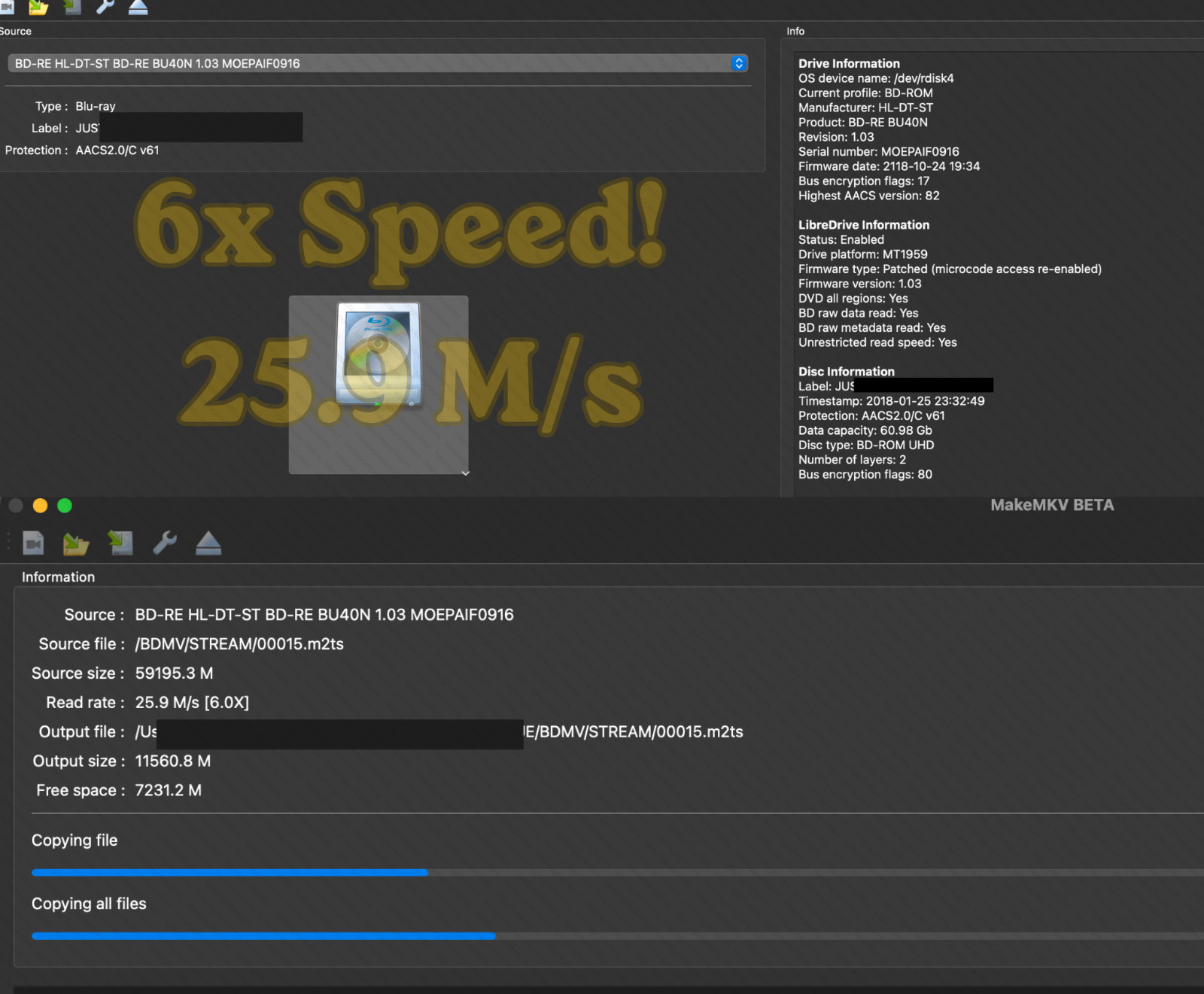Expand the small chevron beside the disc button

pyautogui.click(x=465, y=473)
